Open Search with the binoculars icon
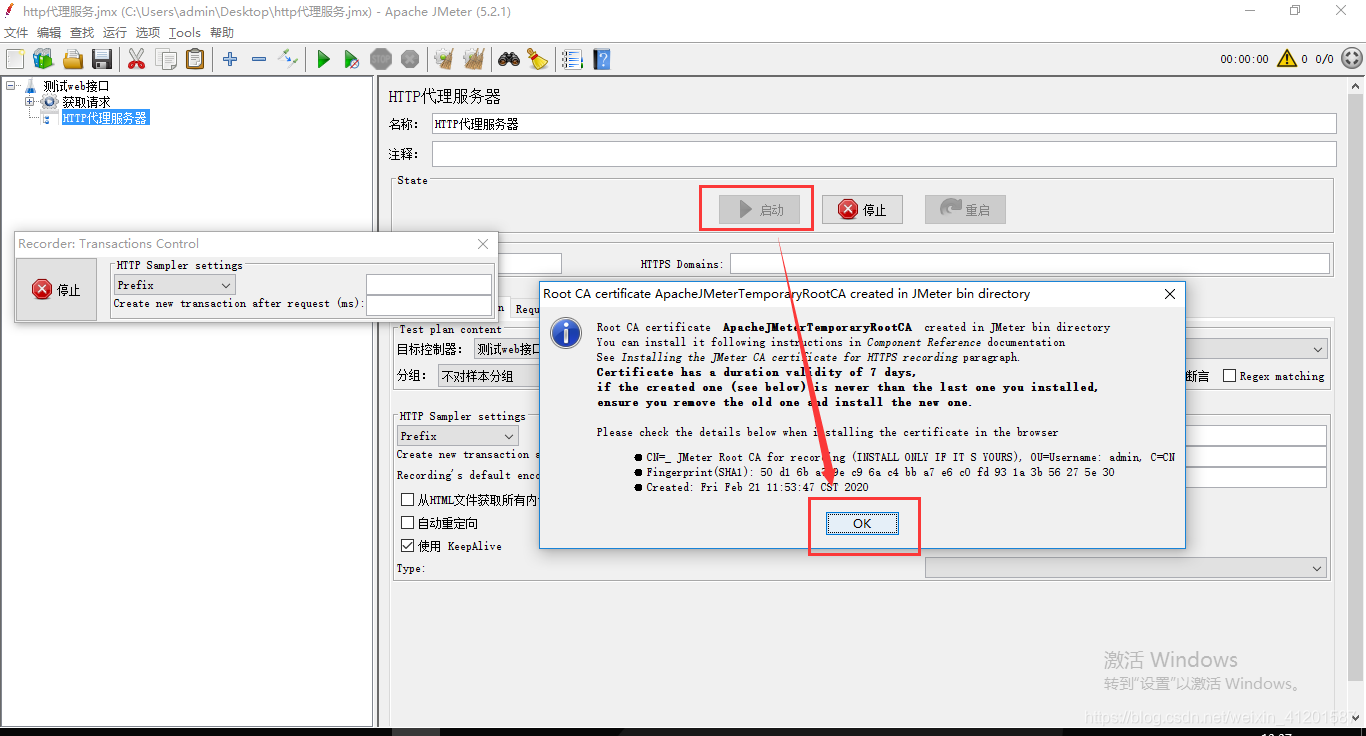This screenshot has height=736, width=1366. pos(509,59)
